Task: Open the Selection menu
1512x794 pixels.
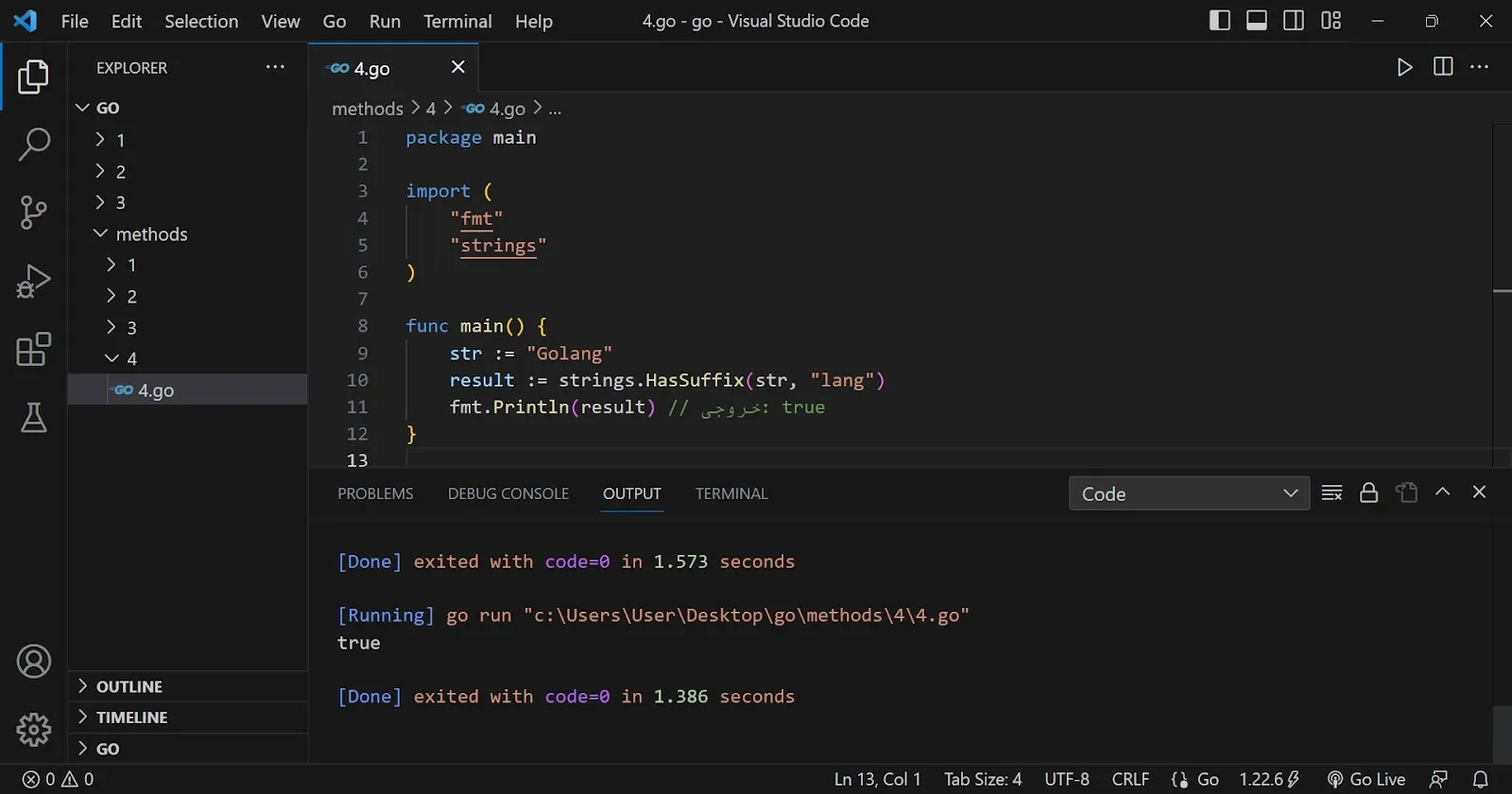Action: [201, 21]
